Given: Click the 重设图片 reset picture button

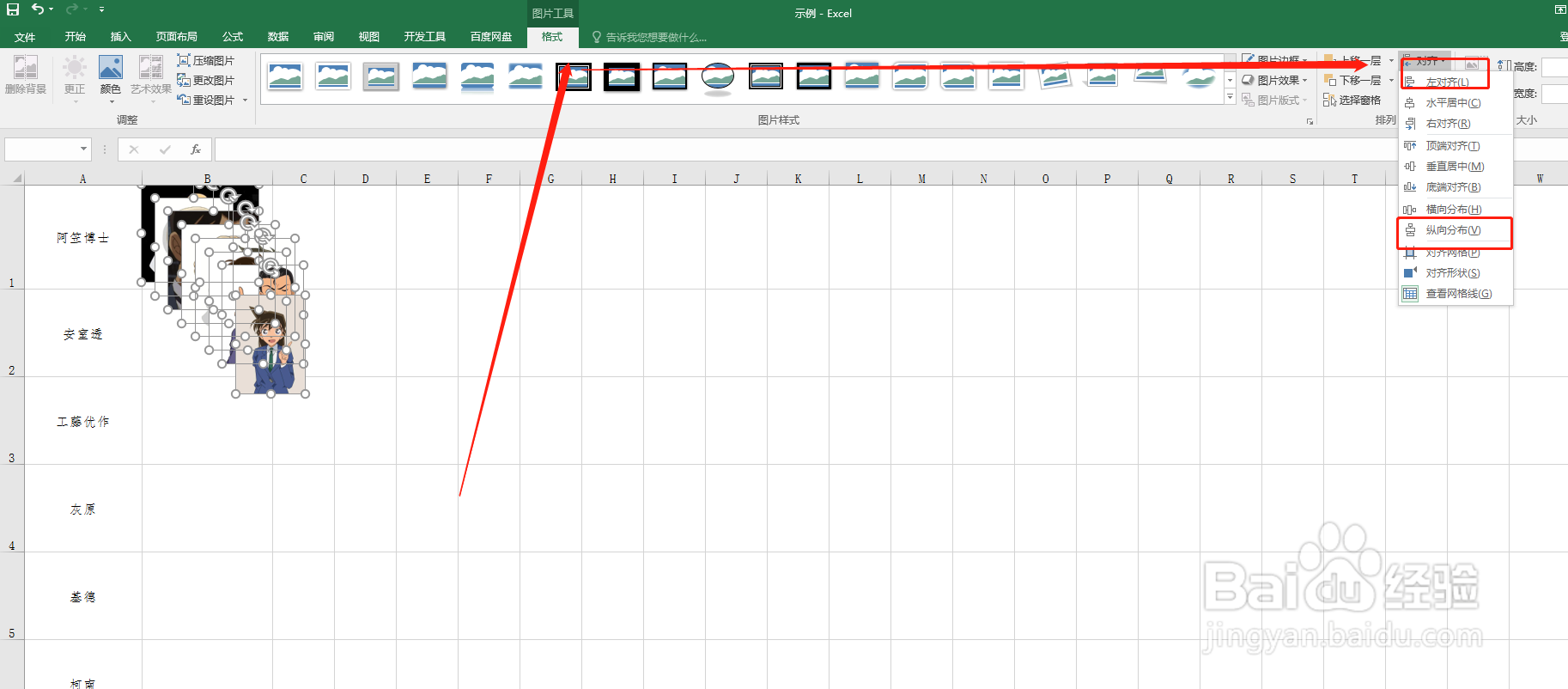Looking at the screenshot, I should click(206, 100).
